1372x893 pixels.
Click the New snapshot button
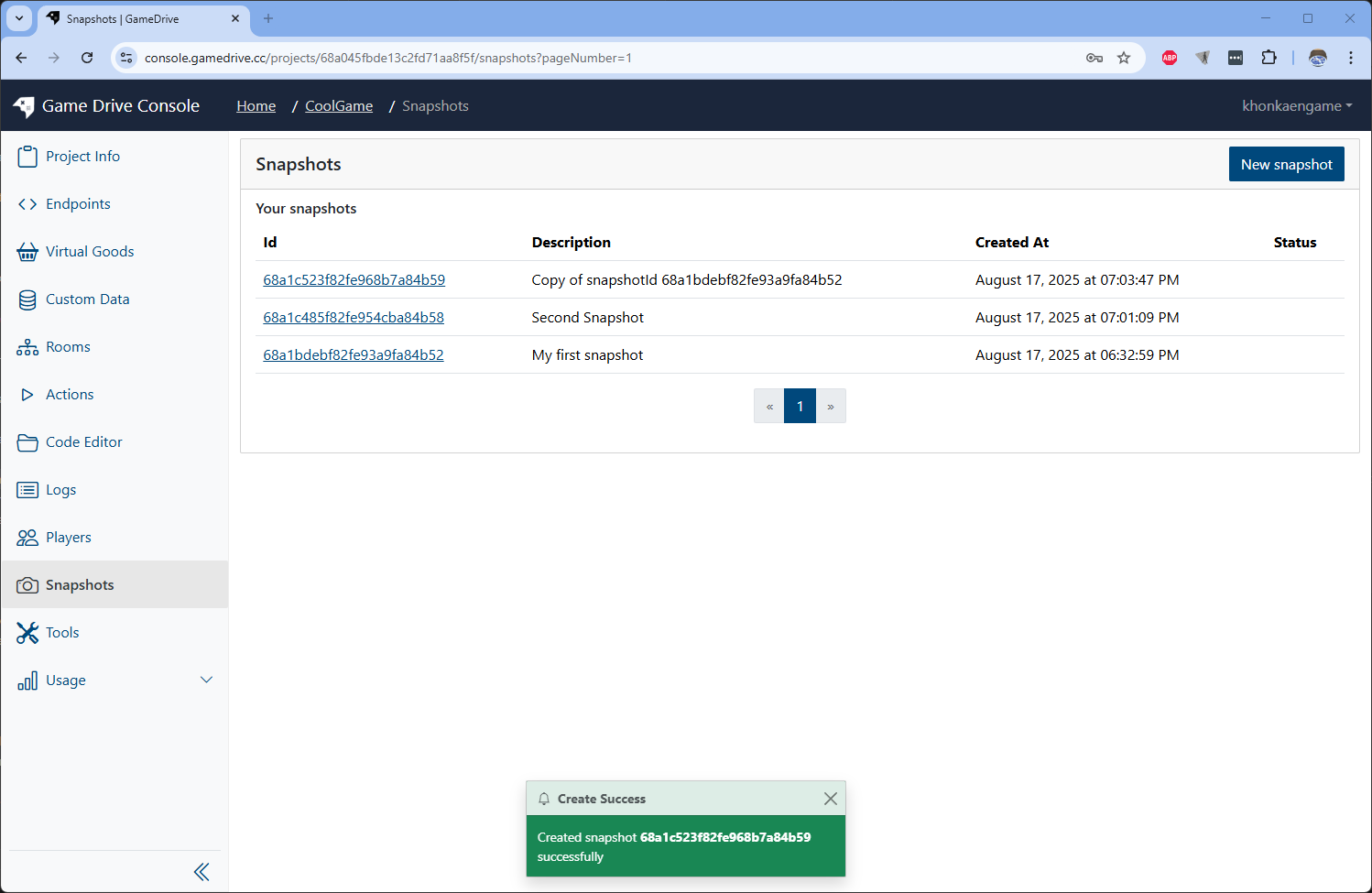coord(1286,165)
